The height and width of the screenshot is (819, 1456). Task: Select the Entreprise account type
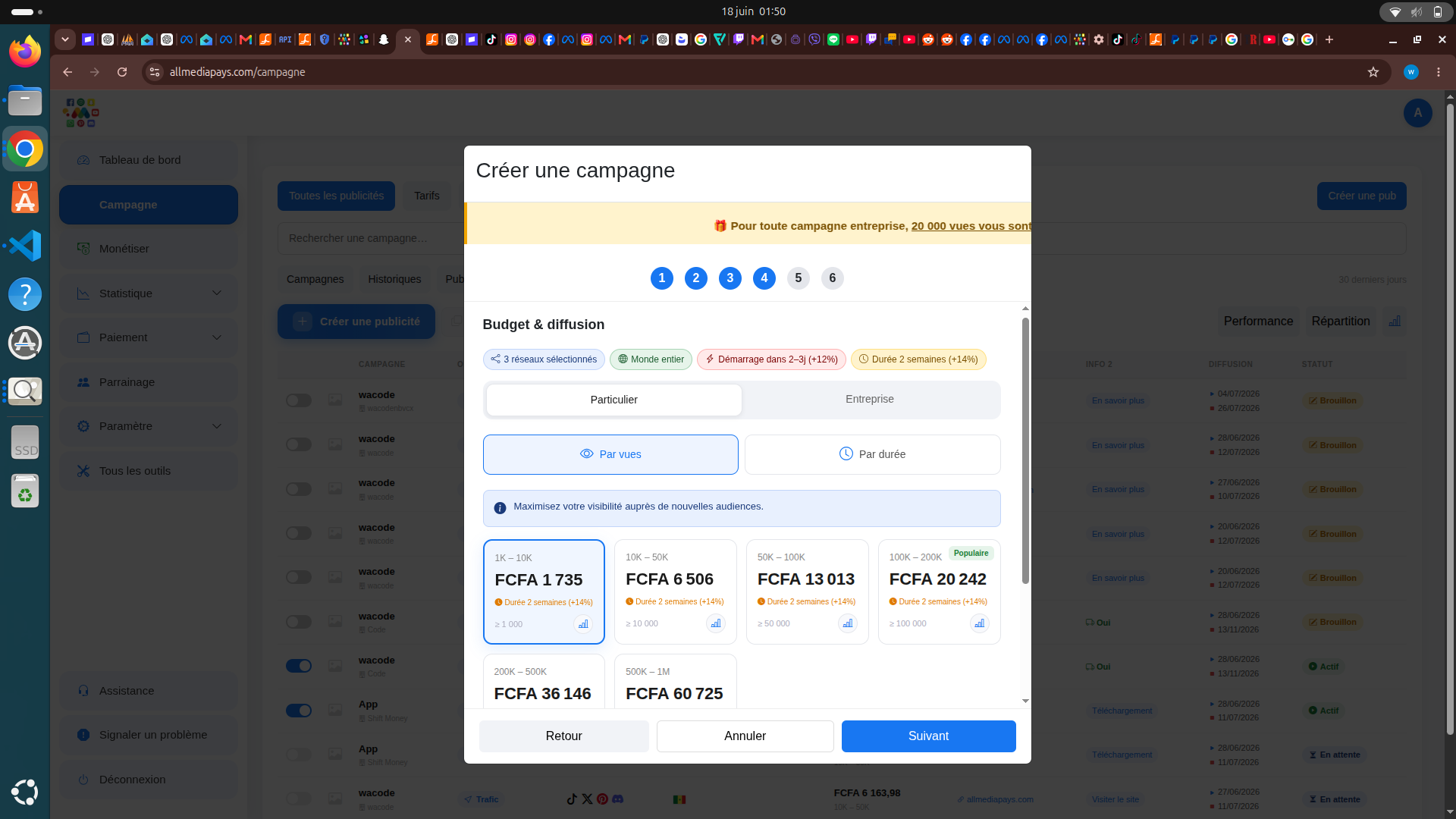click(870, 400)
